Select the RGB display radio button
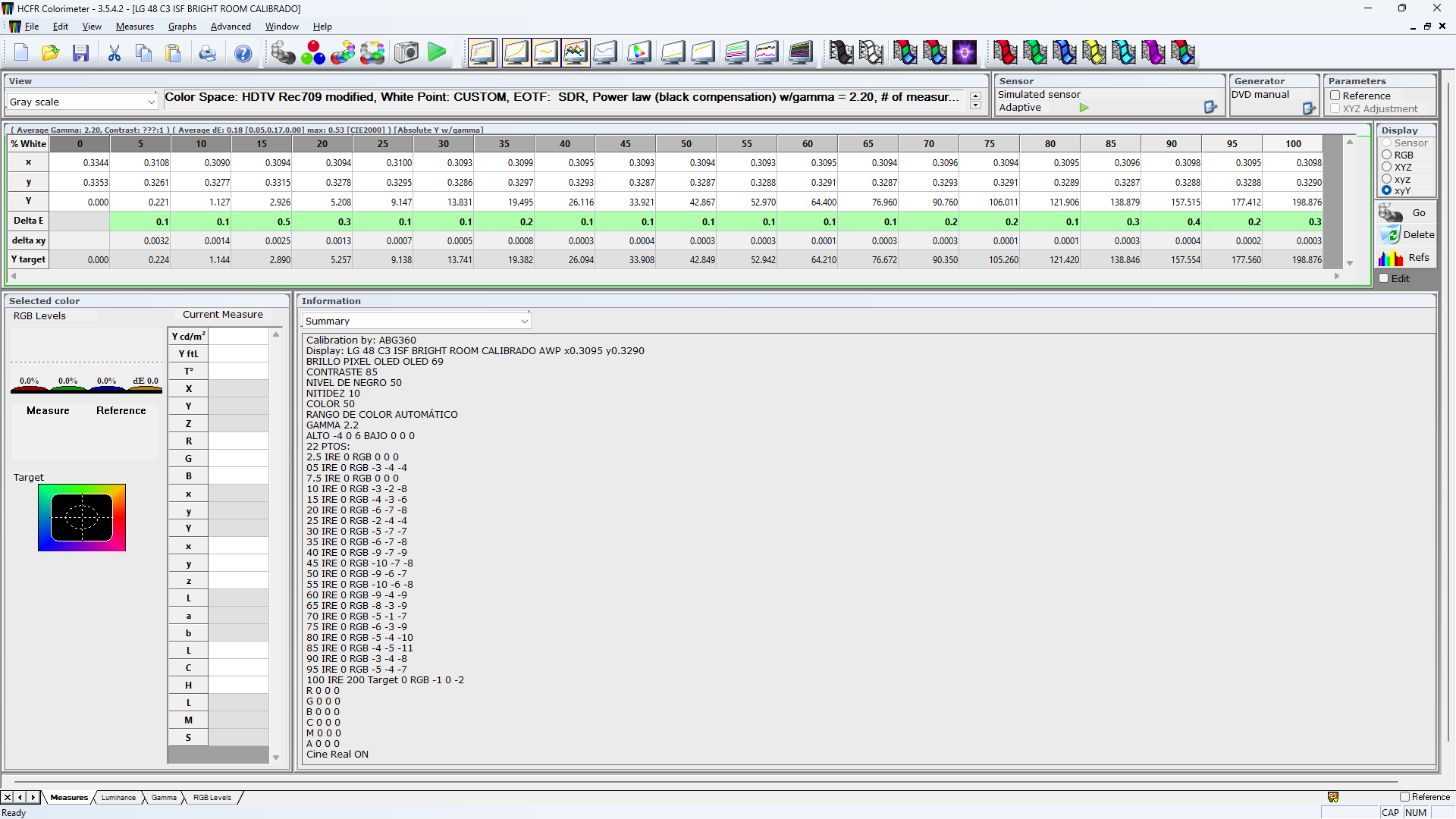Screen dimensions: 1456x819 click(x=1387, y=155)
